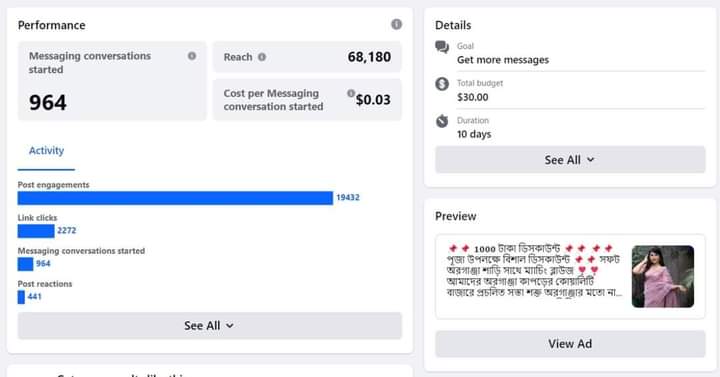Select the 964 conversations started card

tap(112, 81)
